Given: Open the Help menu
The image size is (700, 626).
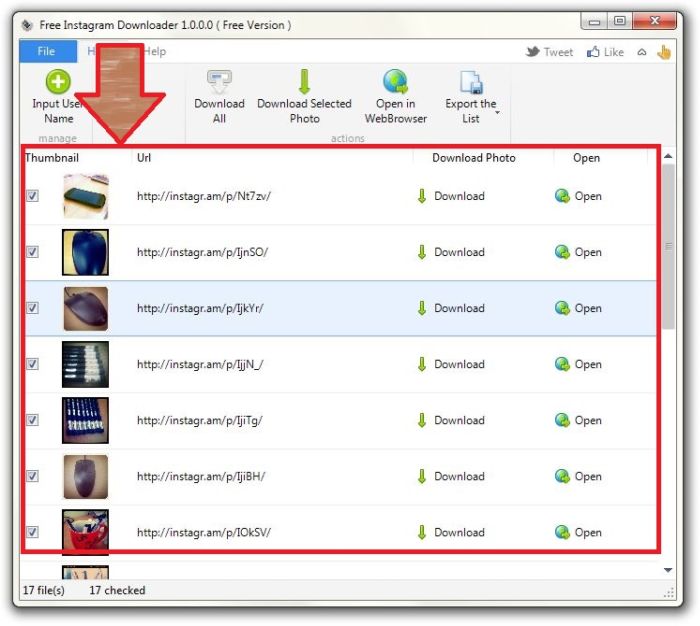Looking at the screenshot, I should click(154, 51).
